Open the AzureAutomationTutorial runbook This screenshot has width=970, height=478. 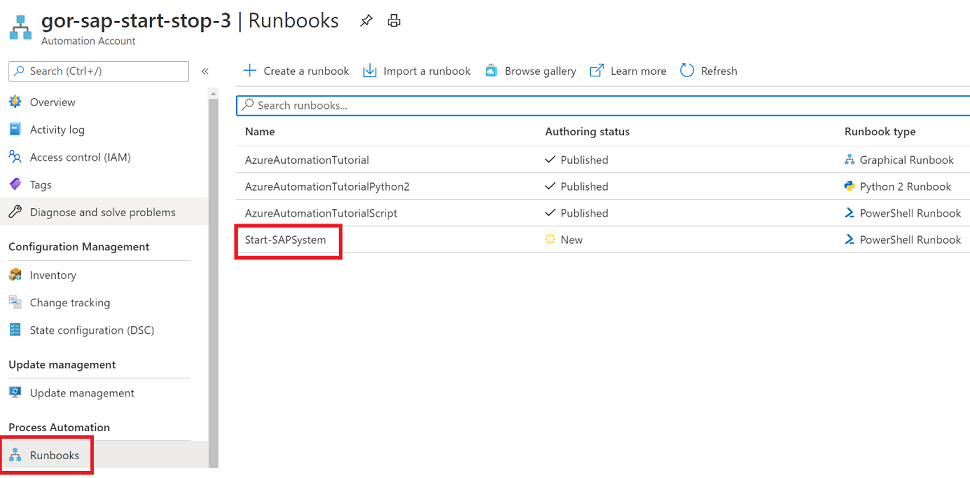pos(307,160)
